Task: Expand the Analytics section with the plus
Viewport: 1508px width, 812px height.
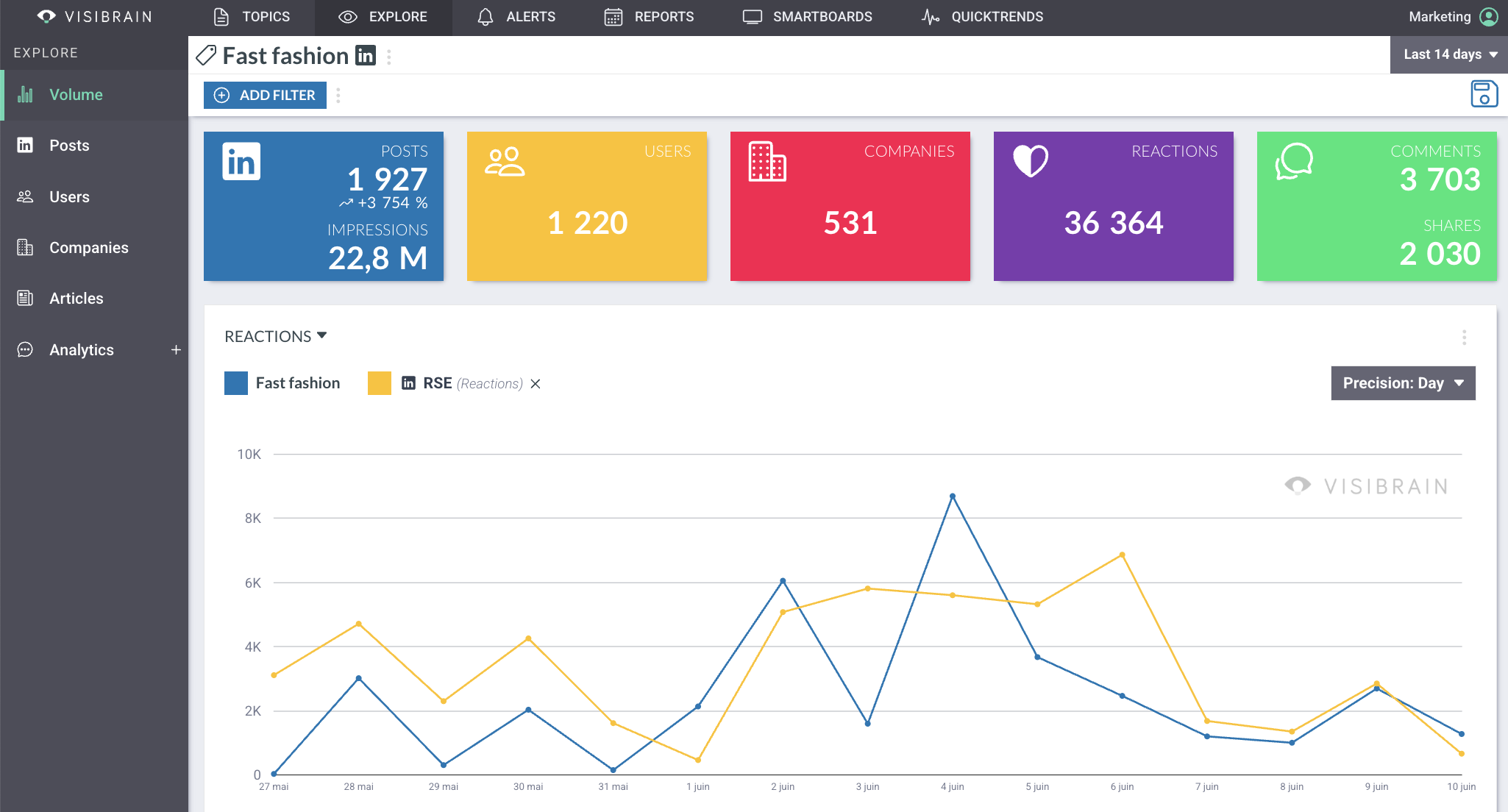Action: point(176,350)
